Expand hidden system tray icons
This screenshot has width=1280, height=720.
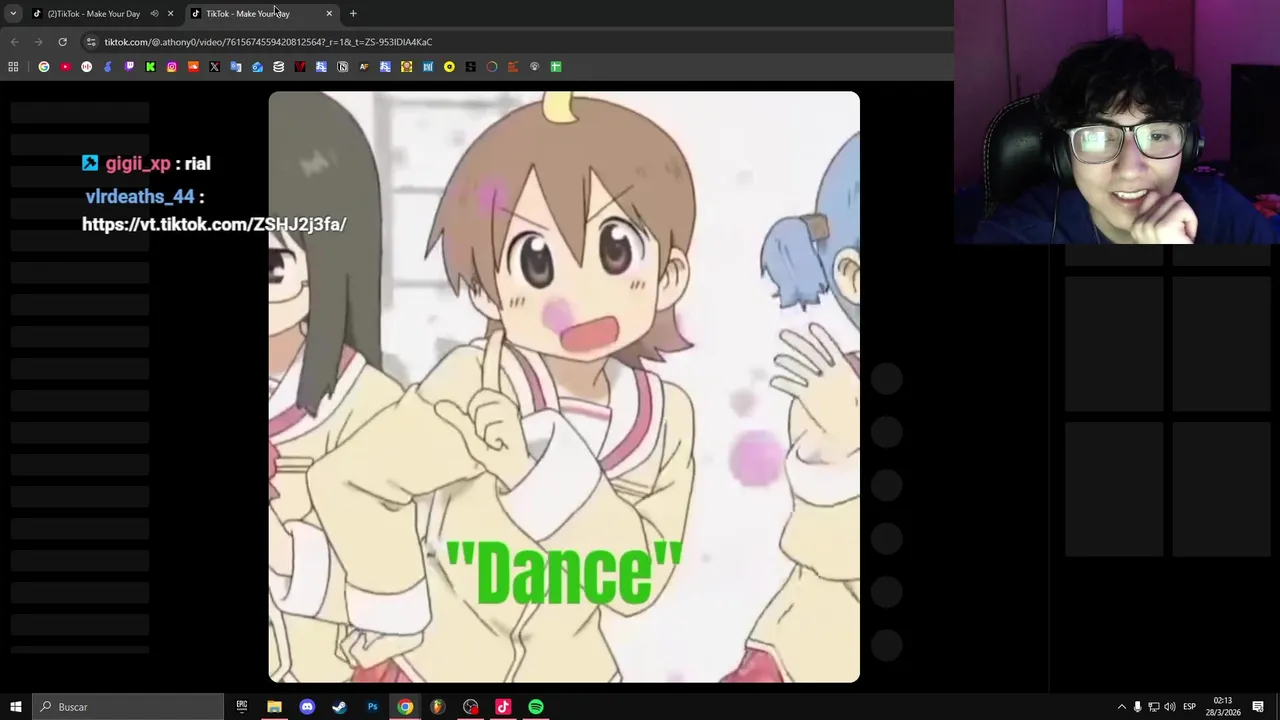coord(1121,707)
